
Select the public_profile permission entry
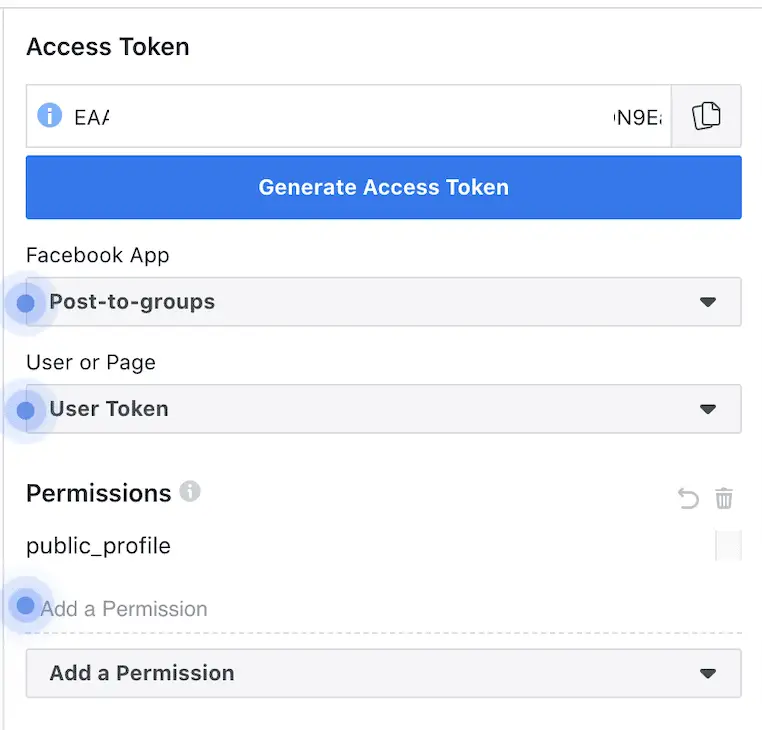(99, 546)
